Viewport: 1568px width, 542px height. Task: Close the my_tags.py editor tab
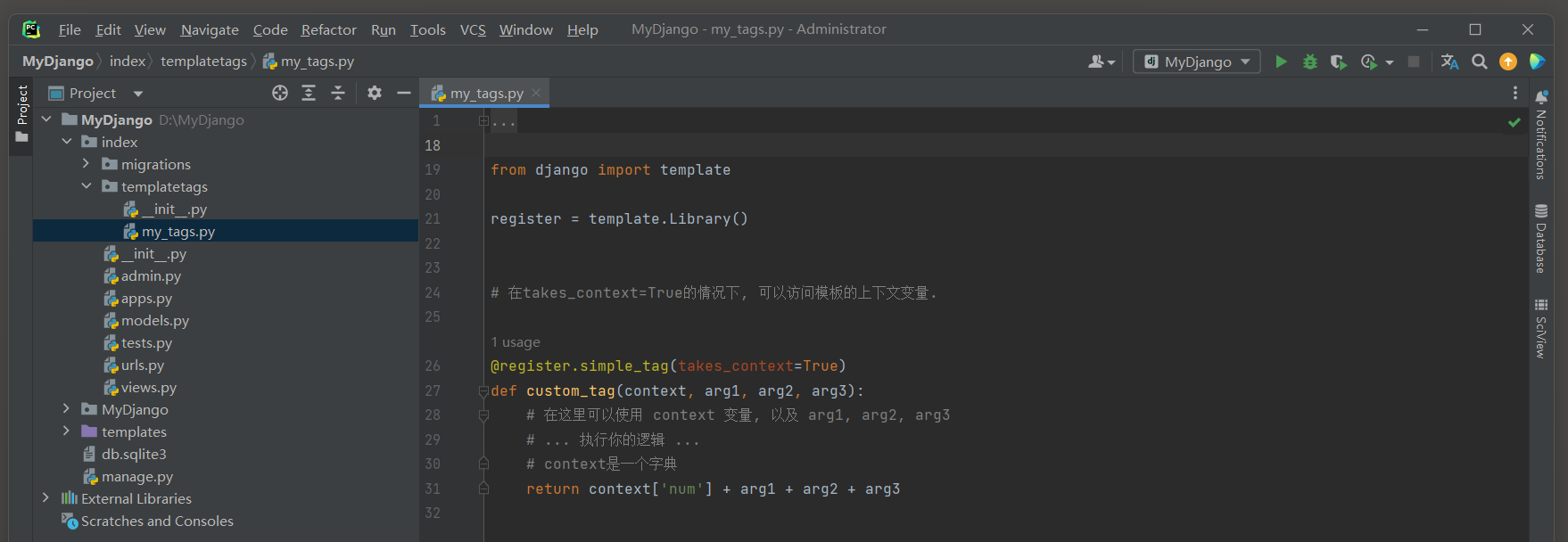click(536, 93)
